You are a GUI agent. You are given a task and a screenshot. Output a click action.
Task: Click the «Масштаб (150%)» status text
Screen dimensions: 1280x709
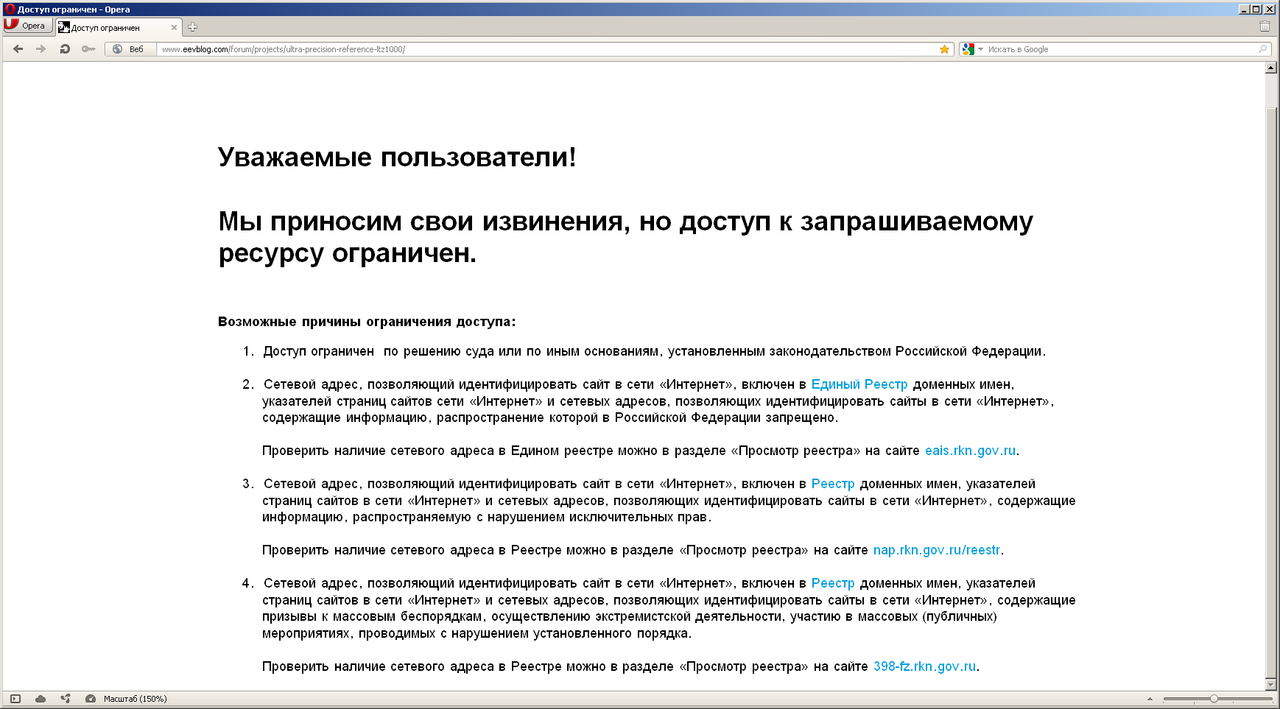135,698
